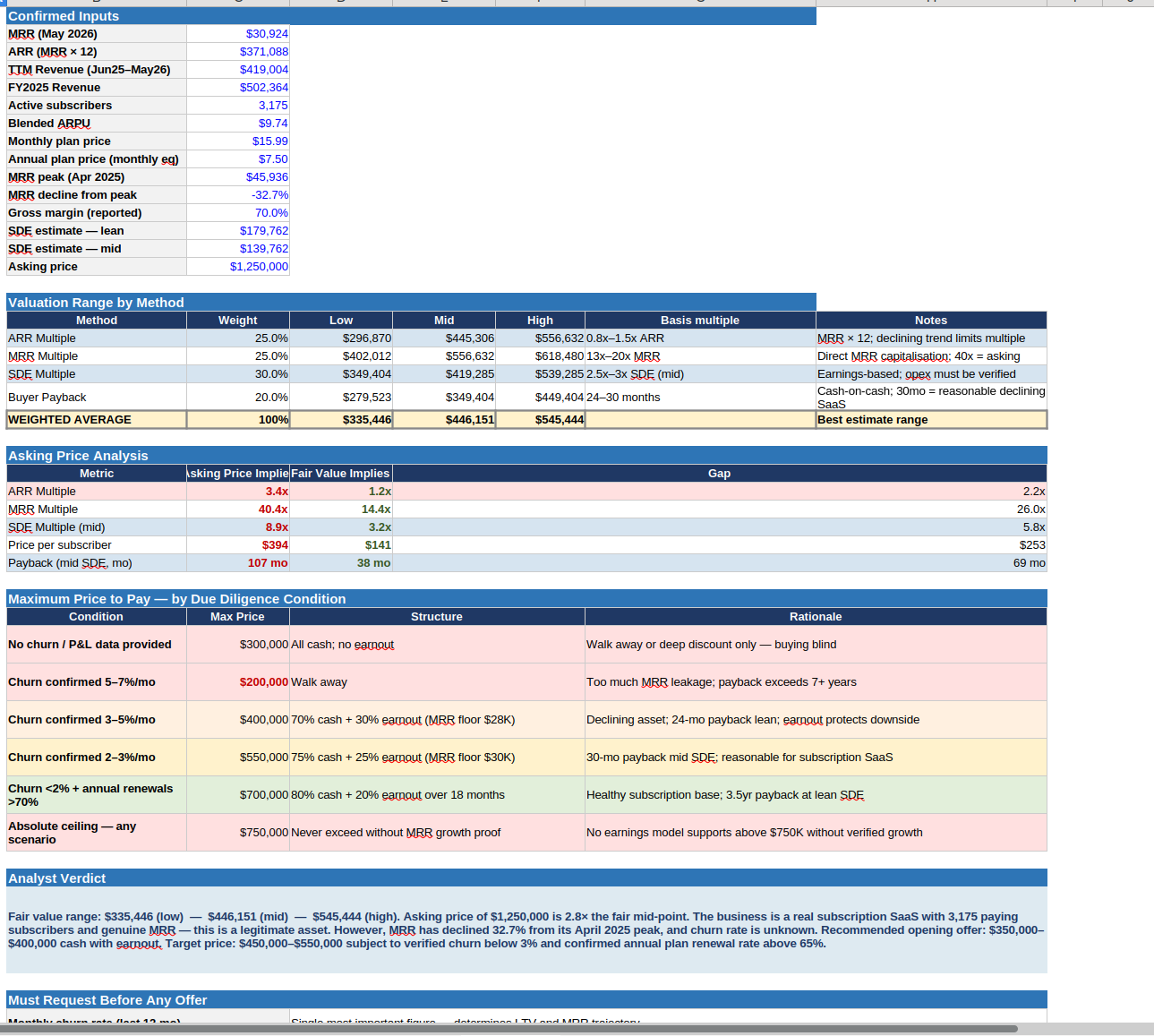
Task: Click 'Churn confirmed 3–5%/mo' condition cell
Action: pyautogui.click(x=97, y=720)
